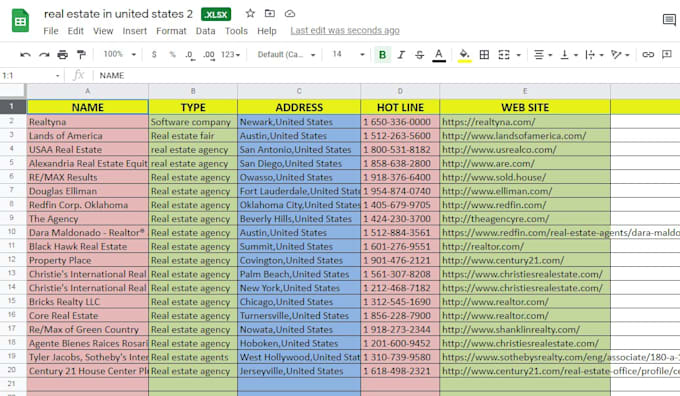Format as currency with dollar icon
680x396 pixels.
[154, 55]
